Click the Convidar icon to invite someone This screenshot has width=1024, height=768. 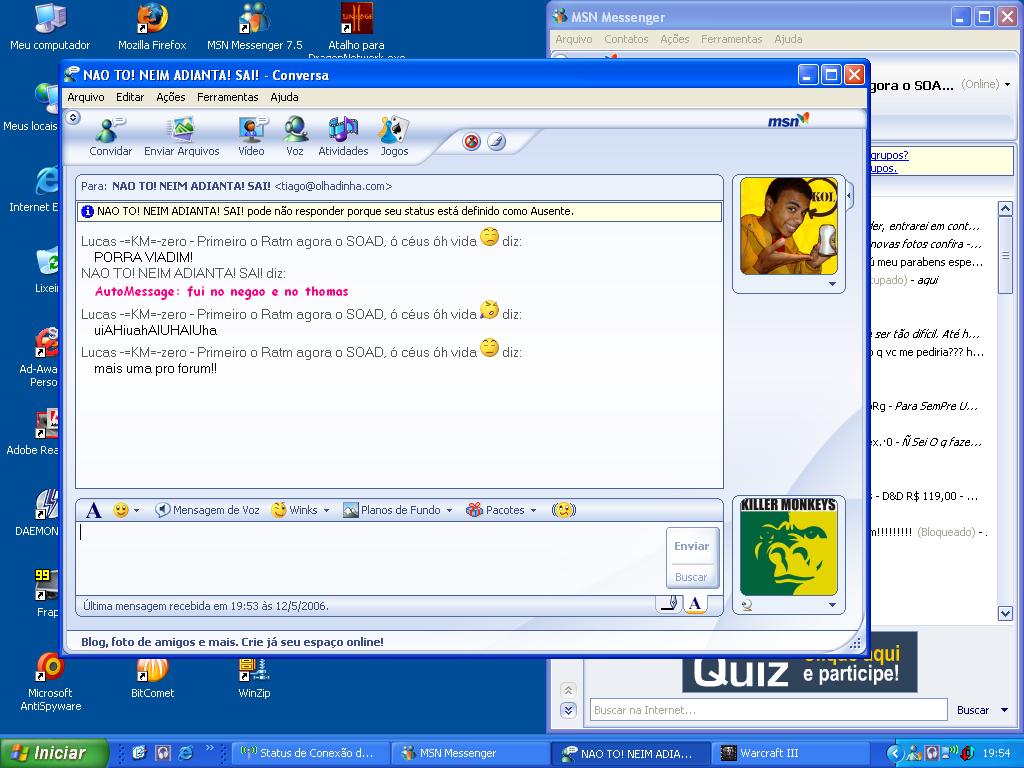pos(110,136)
